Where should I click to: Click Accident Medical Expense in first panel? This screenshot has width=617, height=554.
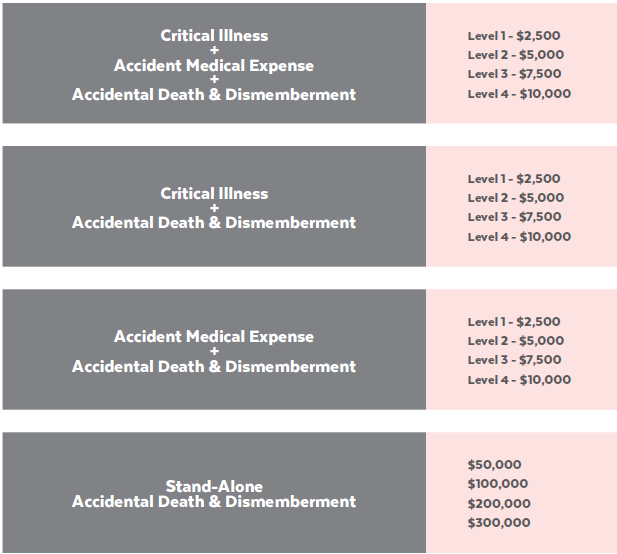[x=214, y=65]
